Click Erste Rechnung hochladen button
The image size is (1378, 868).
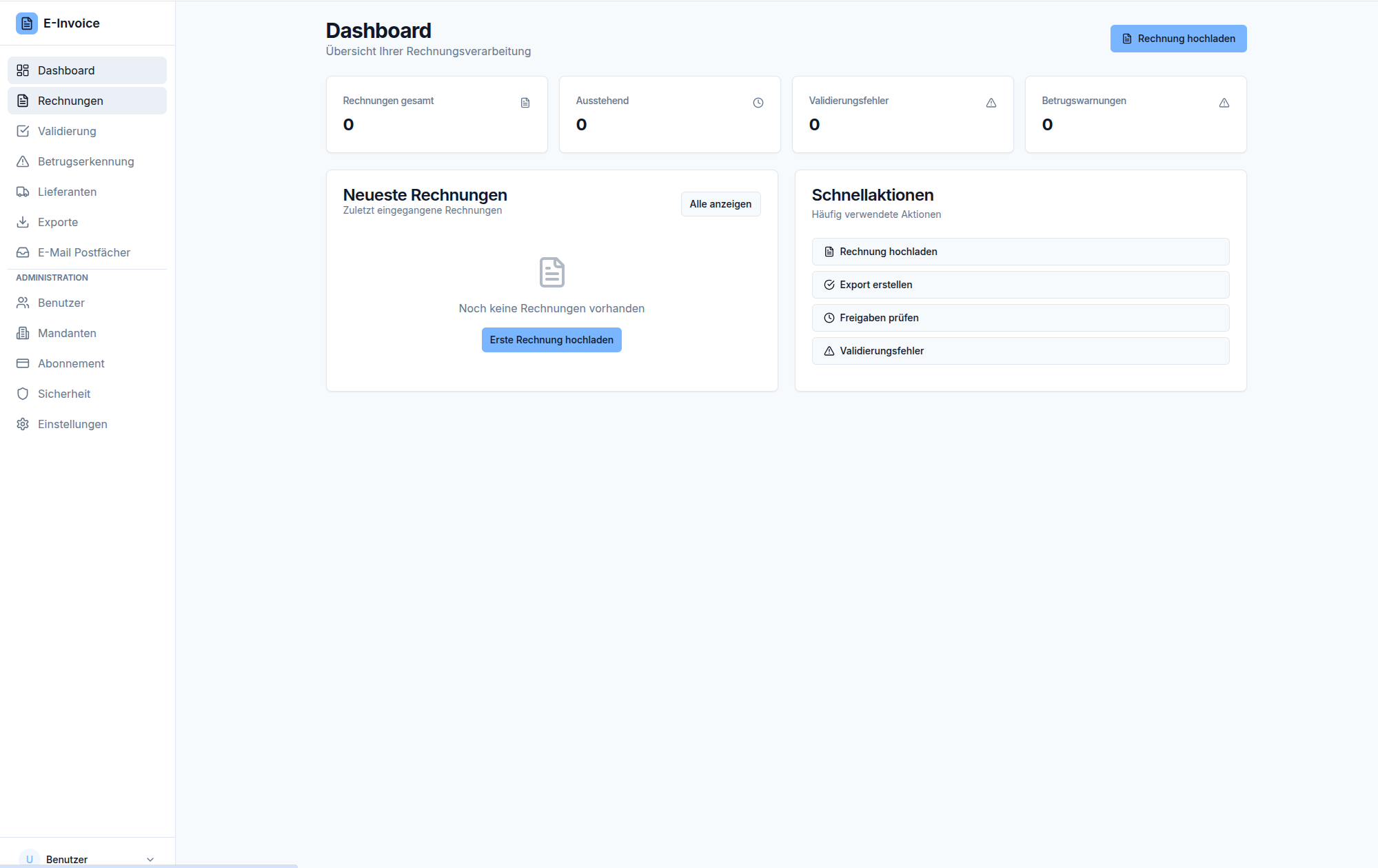[x=551, y=340]
